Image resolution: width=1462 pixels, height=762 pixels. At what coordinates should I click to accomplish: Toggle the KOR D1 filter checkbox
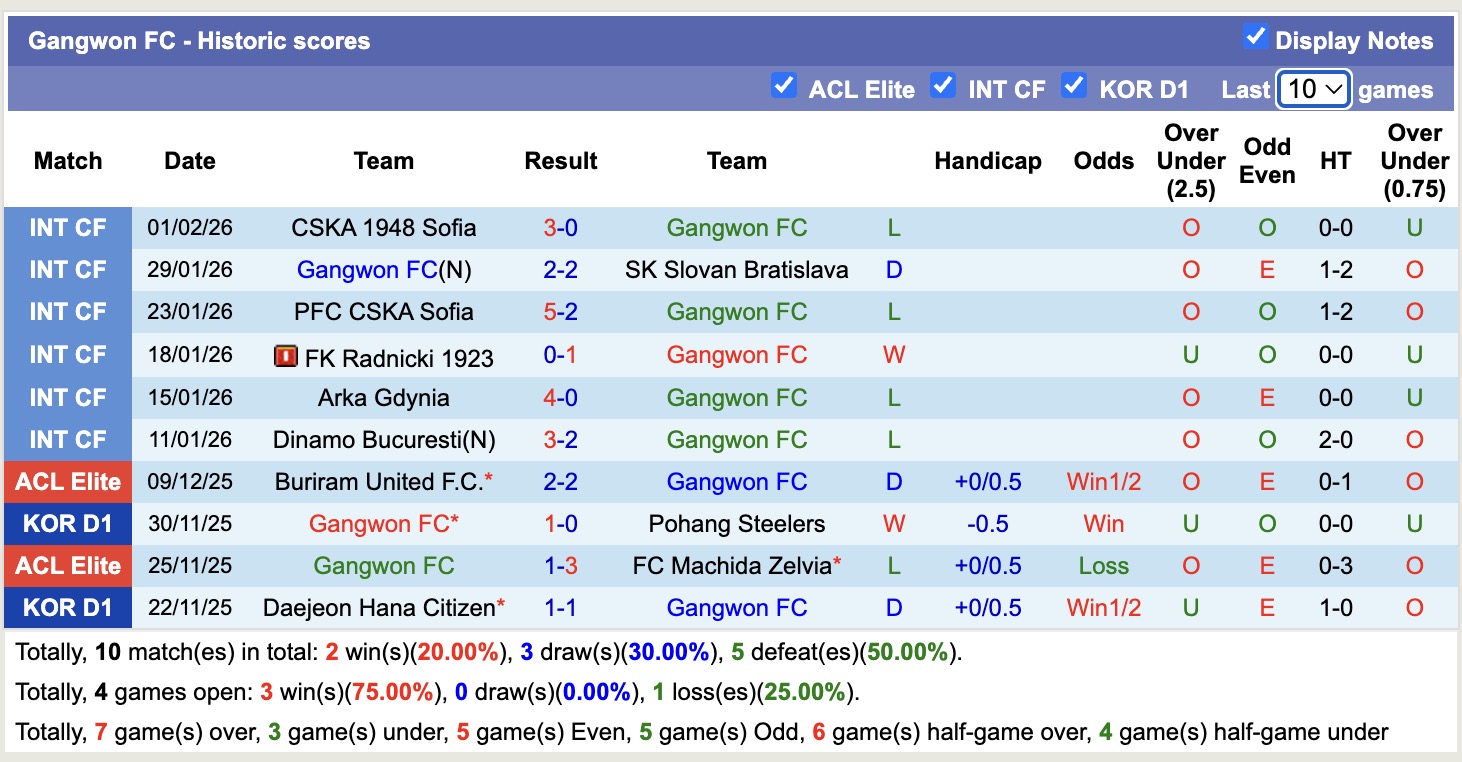[1075, 86]
